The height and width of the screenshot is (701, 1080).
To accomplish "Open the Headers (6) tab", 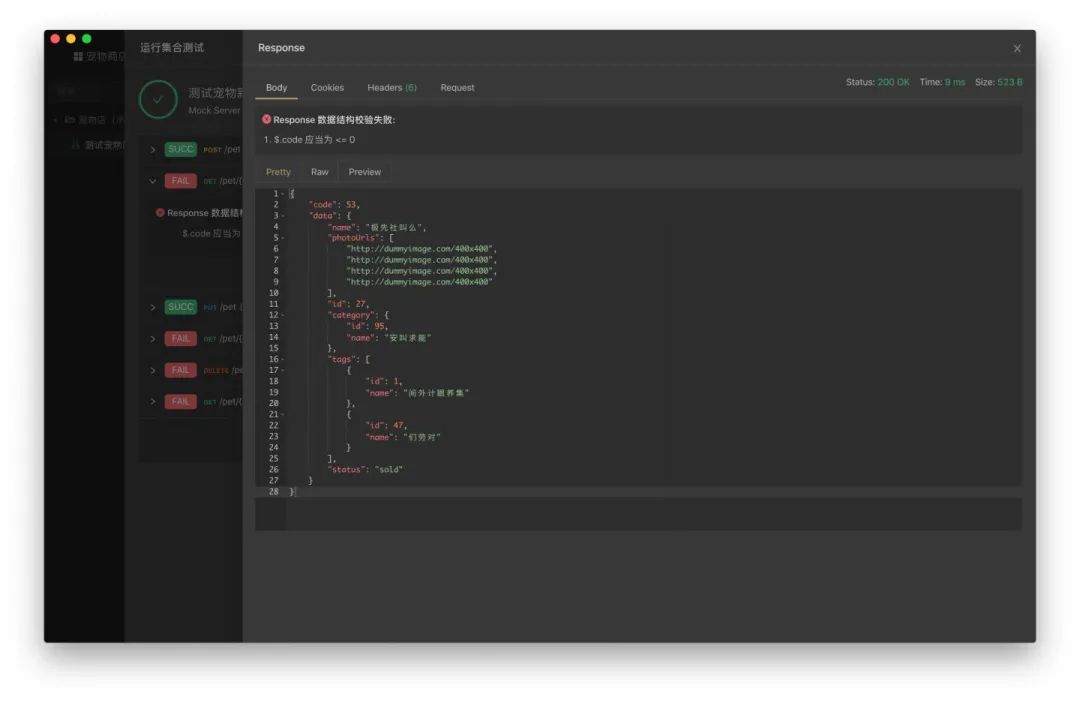I will [x=391, y=87].
